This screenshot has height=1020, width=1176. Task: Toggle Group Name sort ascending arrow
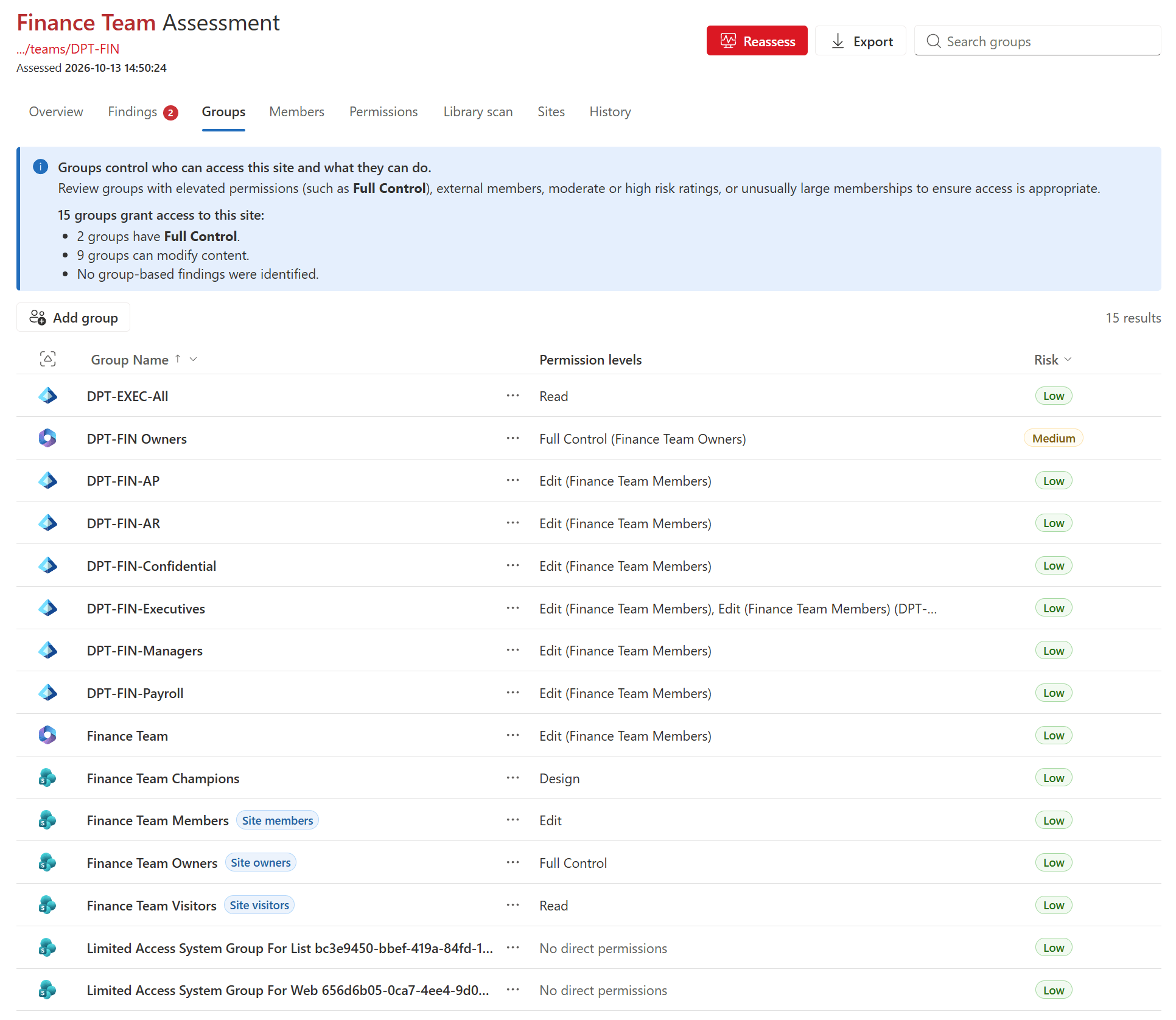pos(178,359)
